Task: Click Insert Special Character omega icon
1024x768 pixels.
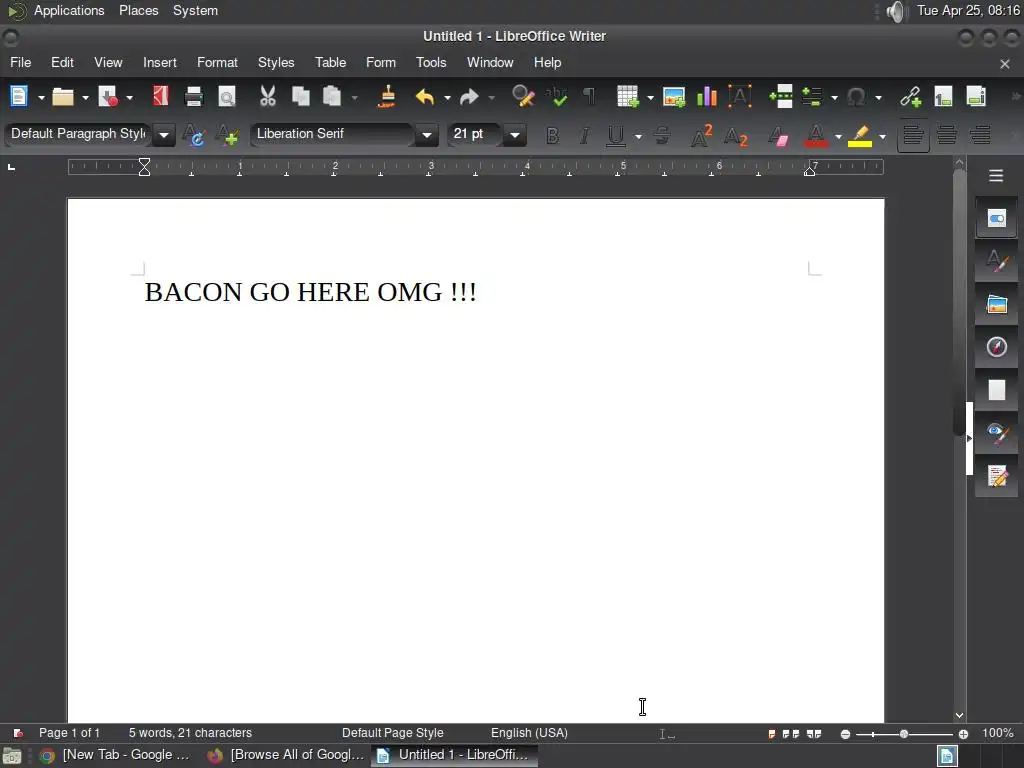Action: (x=856, y=97)
